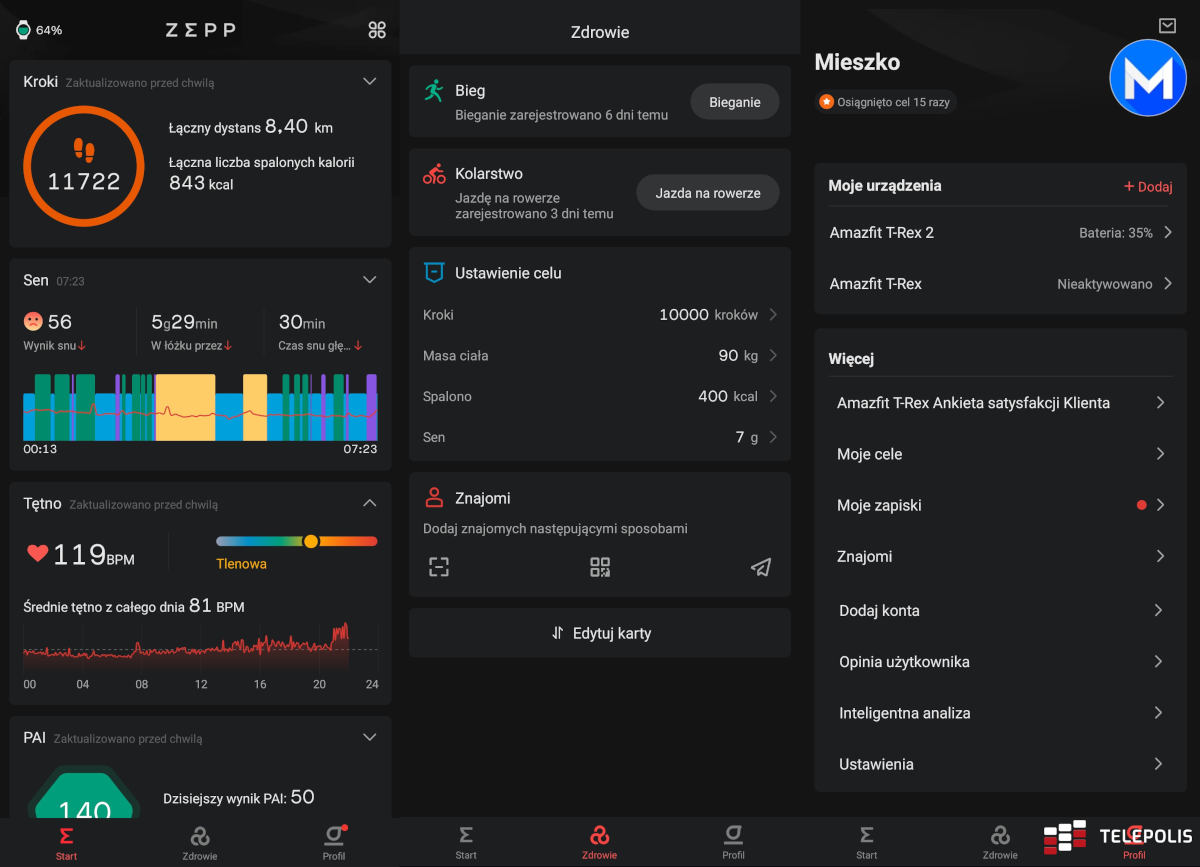Click Edytuj karty button

pos(600,633)
